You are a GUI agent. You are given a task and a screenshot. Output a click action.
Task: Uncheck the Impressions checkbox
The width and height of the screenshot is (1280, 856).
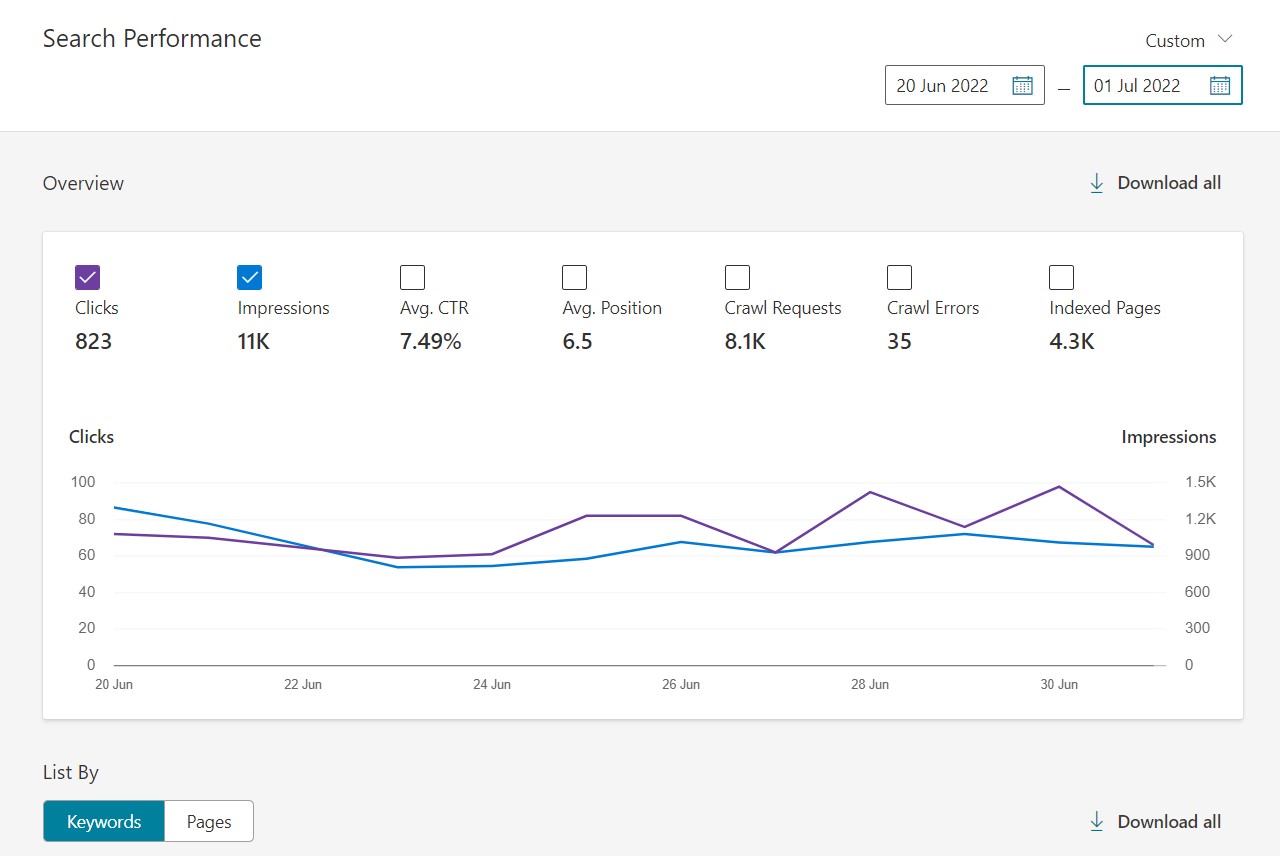[250, 277]
